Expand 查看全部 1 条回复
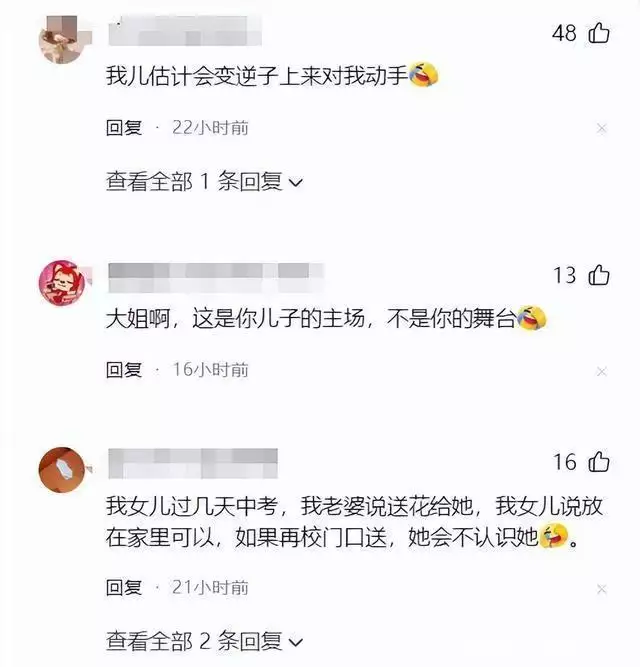640x667 pixels. click(x=204, y=182)
